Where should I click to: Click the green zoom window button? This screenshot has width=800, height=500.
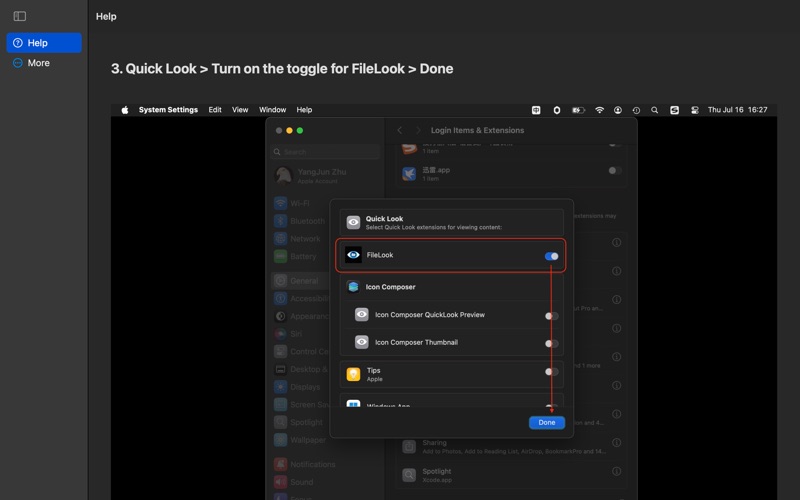tap(300, 131)
